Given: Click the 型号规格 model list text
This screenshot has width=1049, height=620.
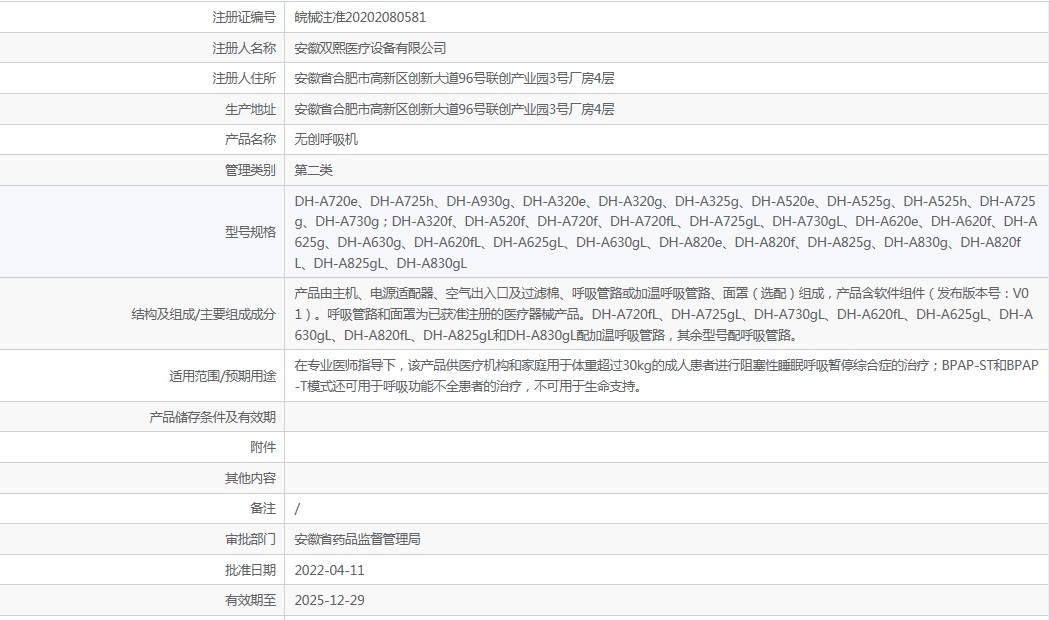Looking at the screenshot, I should tap(666, 232).
